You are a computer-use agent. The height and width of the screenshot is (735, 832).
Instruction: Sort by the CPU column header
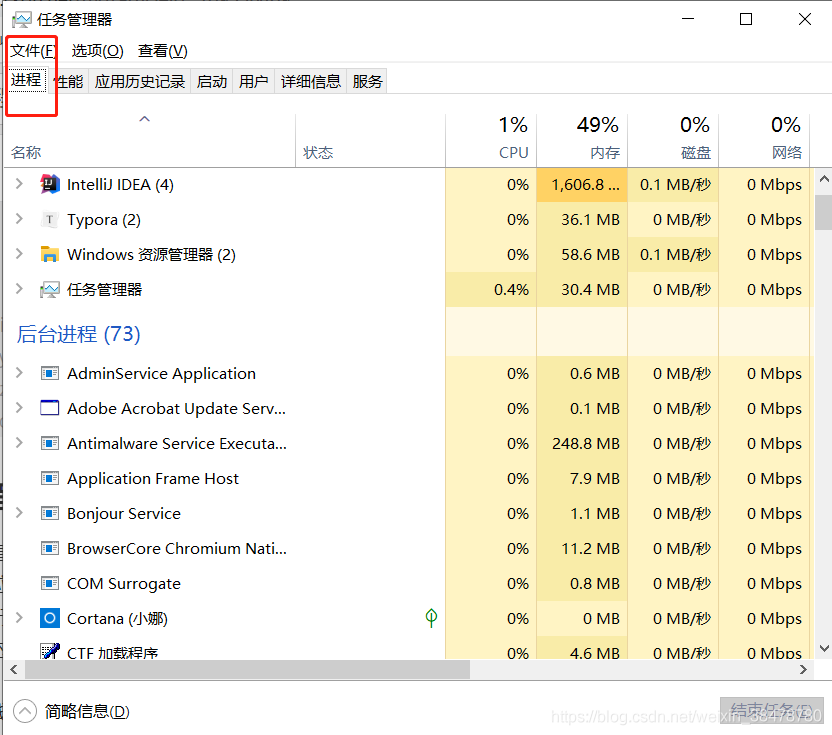(491, 141)
